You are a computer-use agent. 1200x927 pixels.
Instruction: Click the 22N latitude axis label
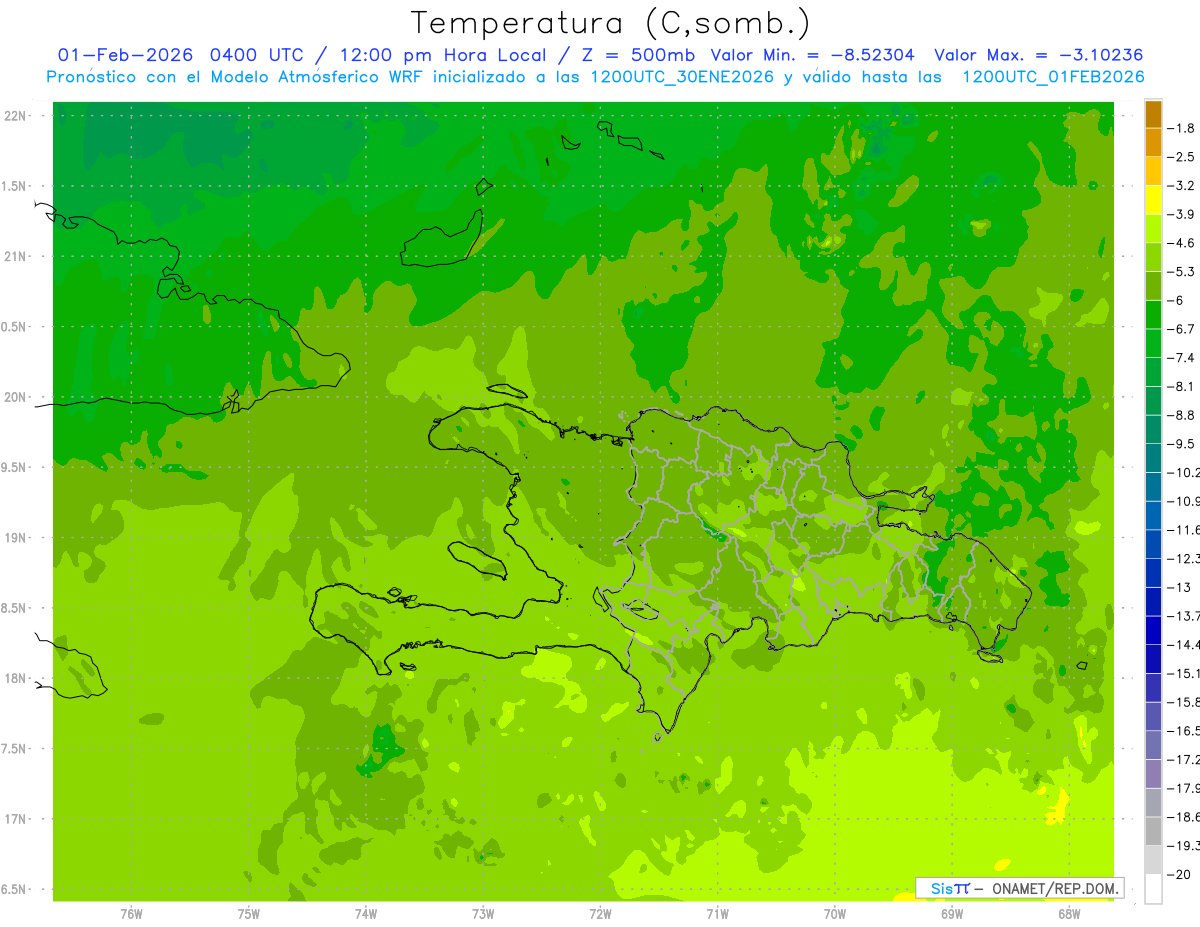click(x=16, y=116)
